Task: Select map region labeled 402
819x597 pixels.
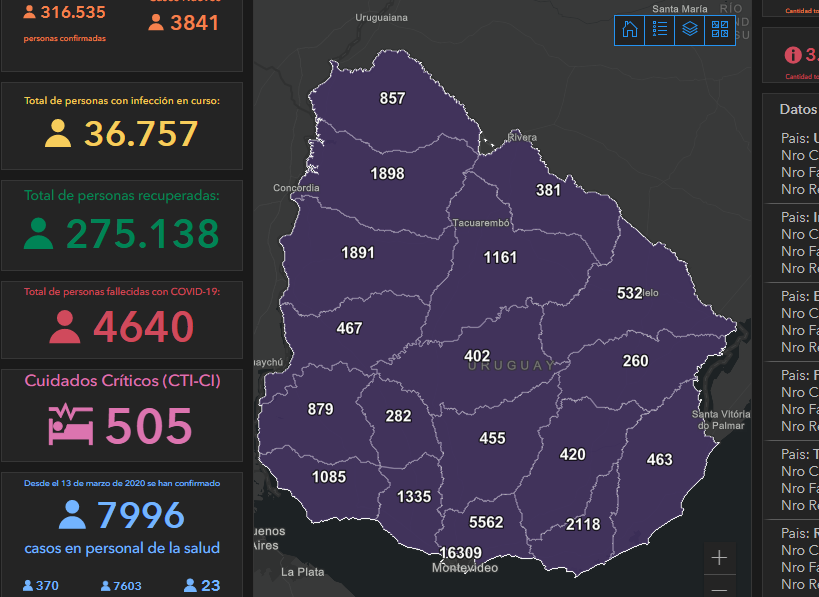Action: pos(477,356)
